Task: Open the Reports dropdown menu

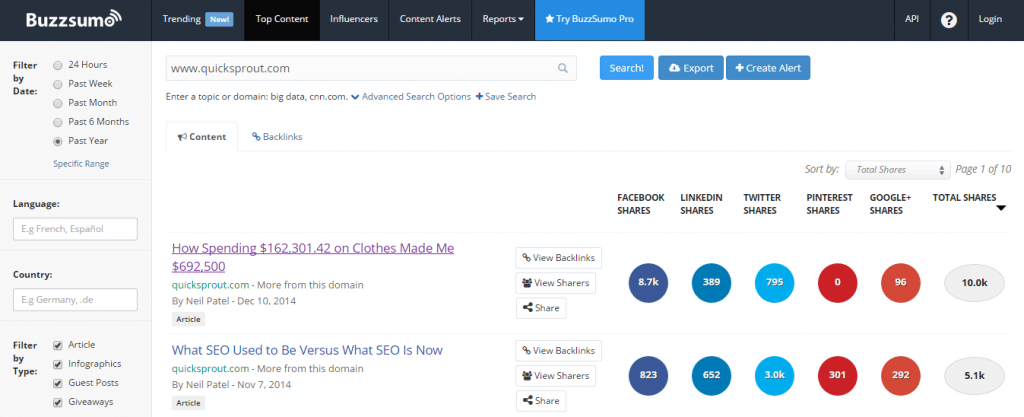Action: [x=503, y=20]
